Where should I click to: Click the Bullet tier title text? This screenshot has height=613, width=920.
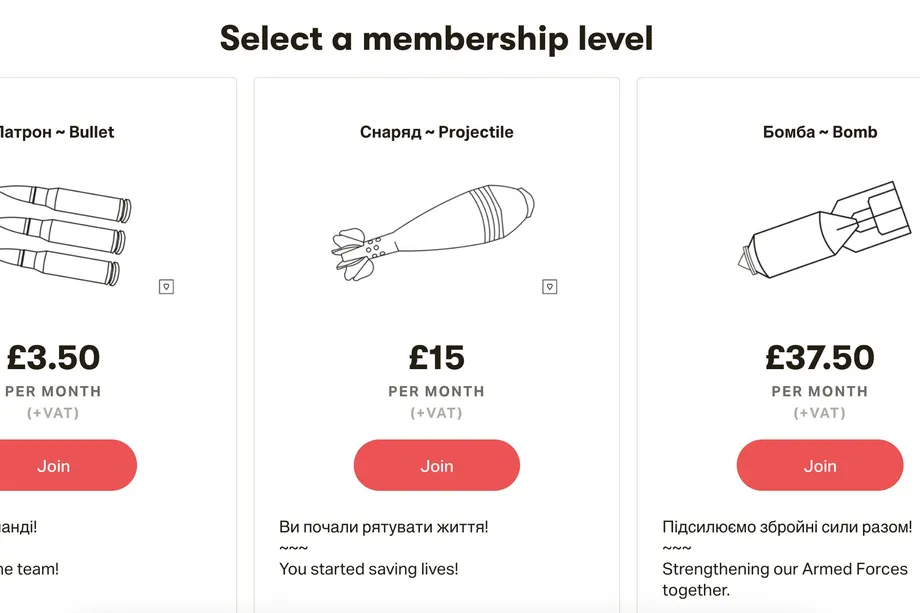coord(57,132)
